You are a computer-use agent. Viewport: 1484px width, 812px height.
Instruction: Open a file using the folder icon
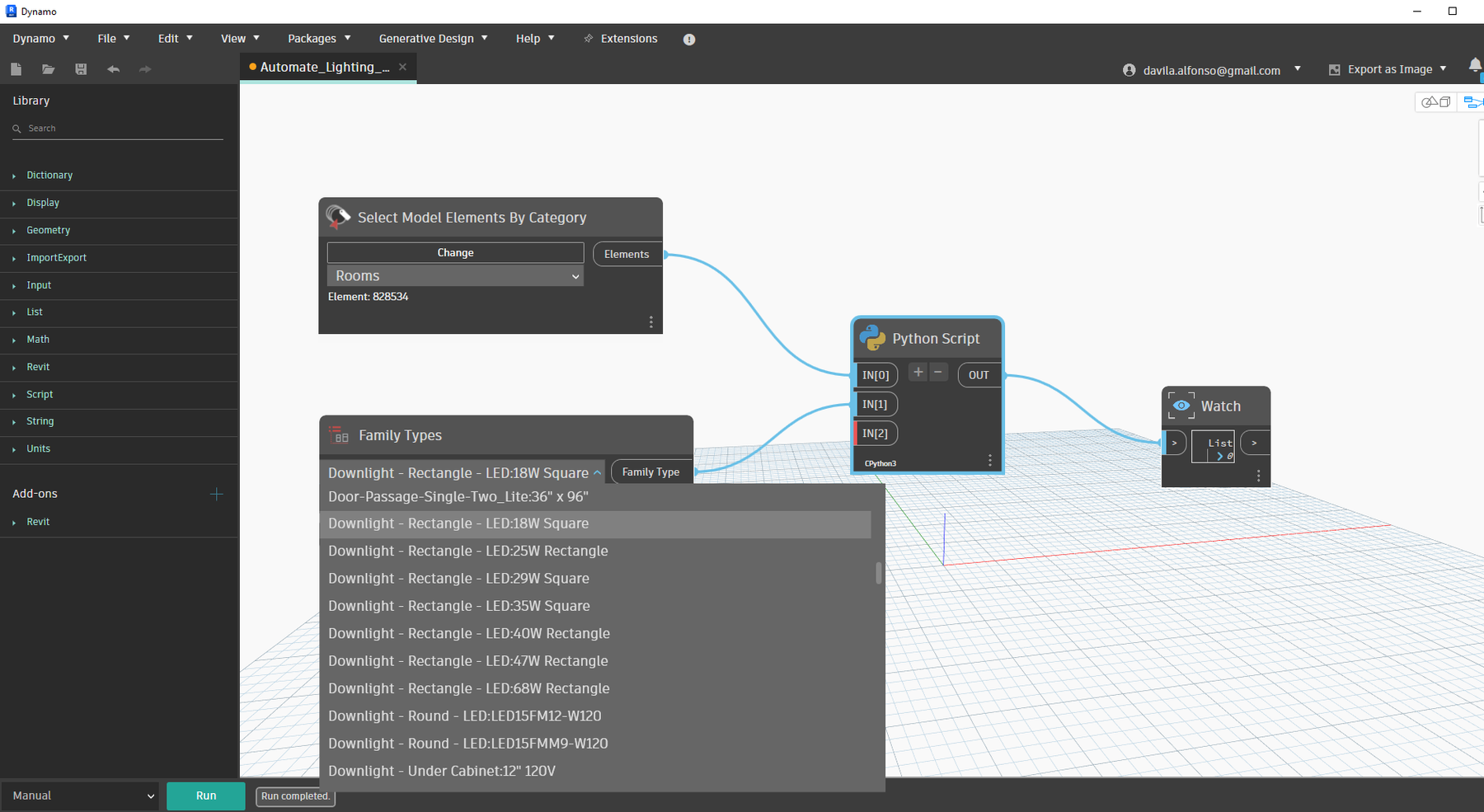48,69
